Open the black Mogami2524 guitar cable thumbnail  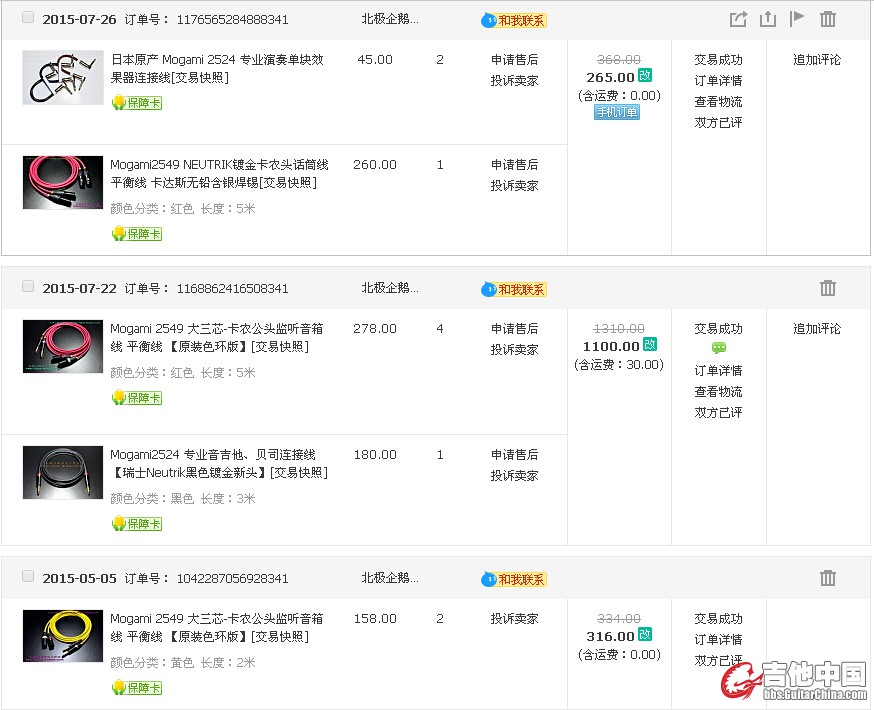(x=63, y=472)
